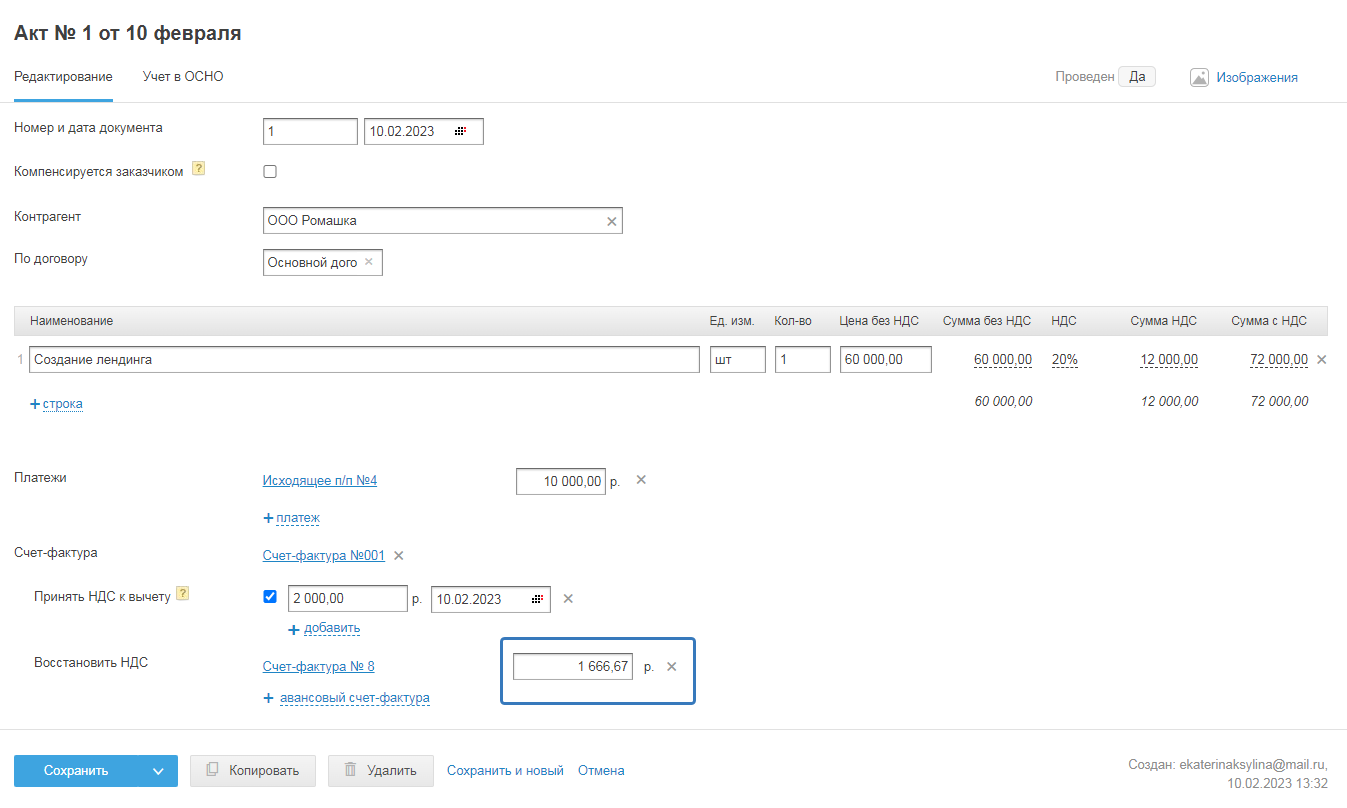
Task: Open the Исходящее п/п №4 payment link
Action: 320,481
